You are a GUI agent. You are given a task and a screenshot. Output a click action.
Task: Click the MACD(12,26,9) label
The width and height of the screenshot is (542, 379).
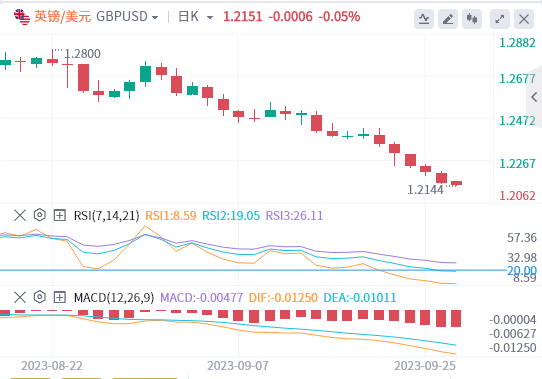click(114, 297)
